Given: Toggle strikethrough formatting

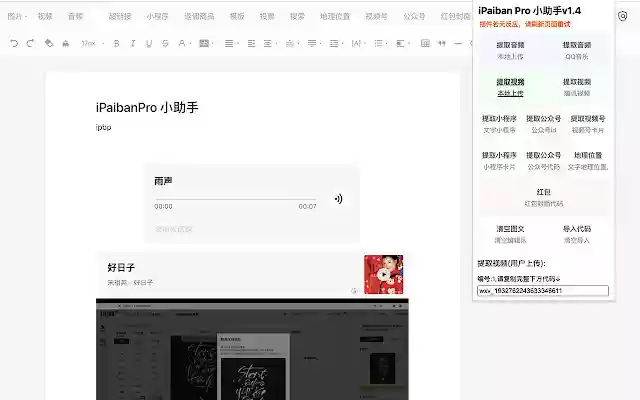Looking at the screenshot, I should [x=165, y=43].
